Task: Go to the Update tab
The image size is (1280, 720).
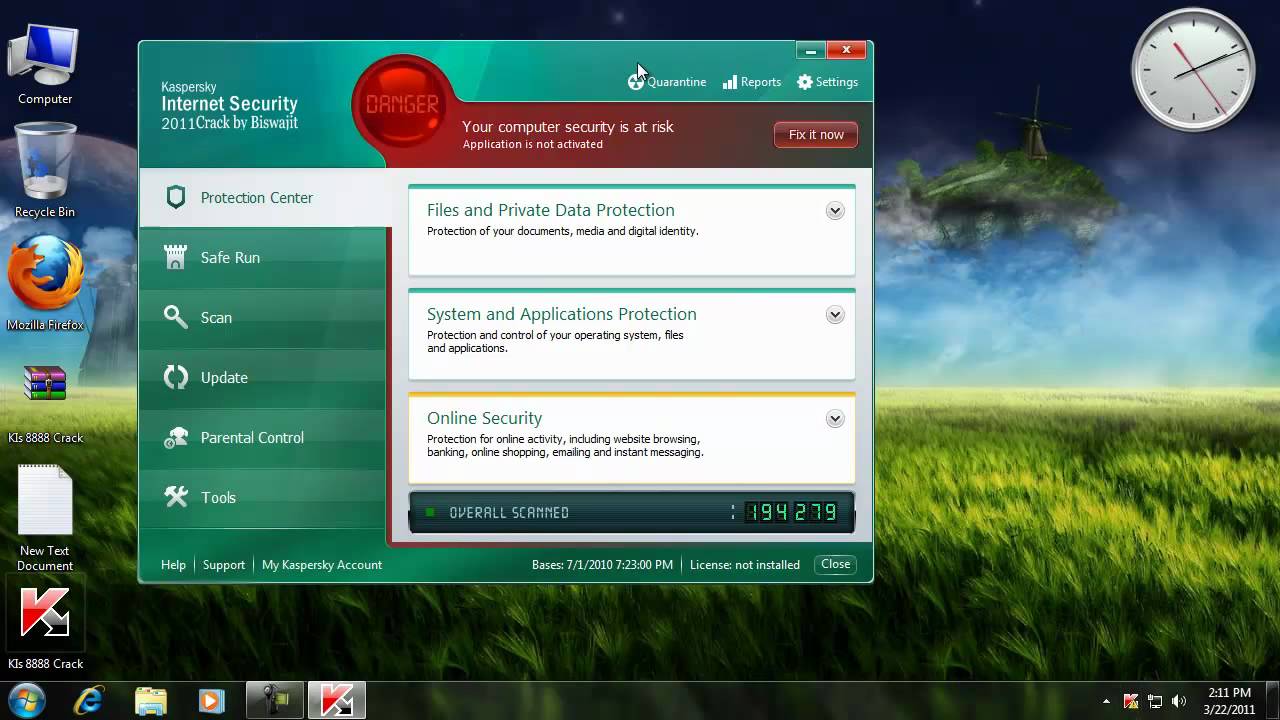Action: (263, 378)
